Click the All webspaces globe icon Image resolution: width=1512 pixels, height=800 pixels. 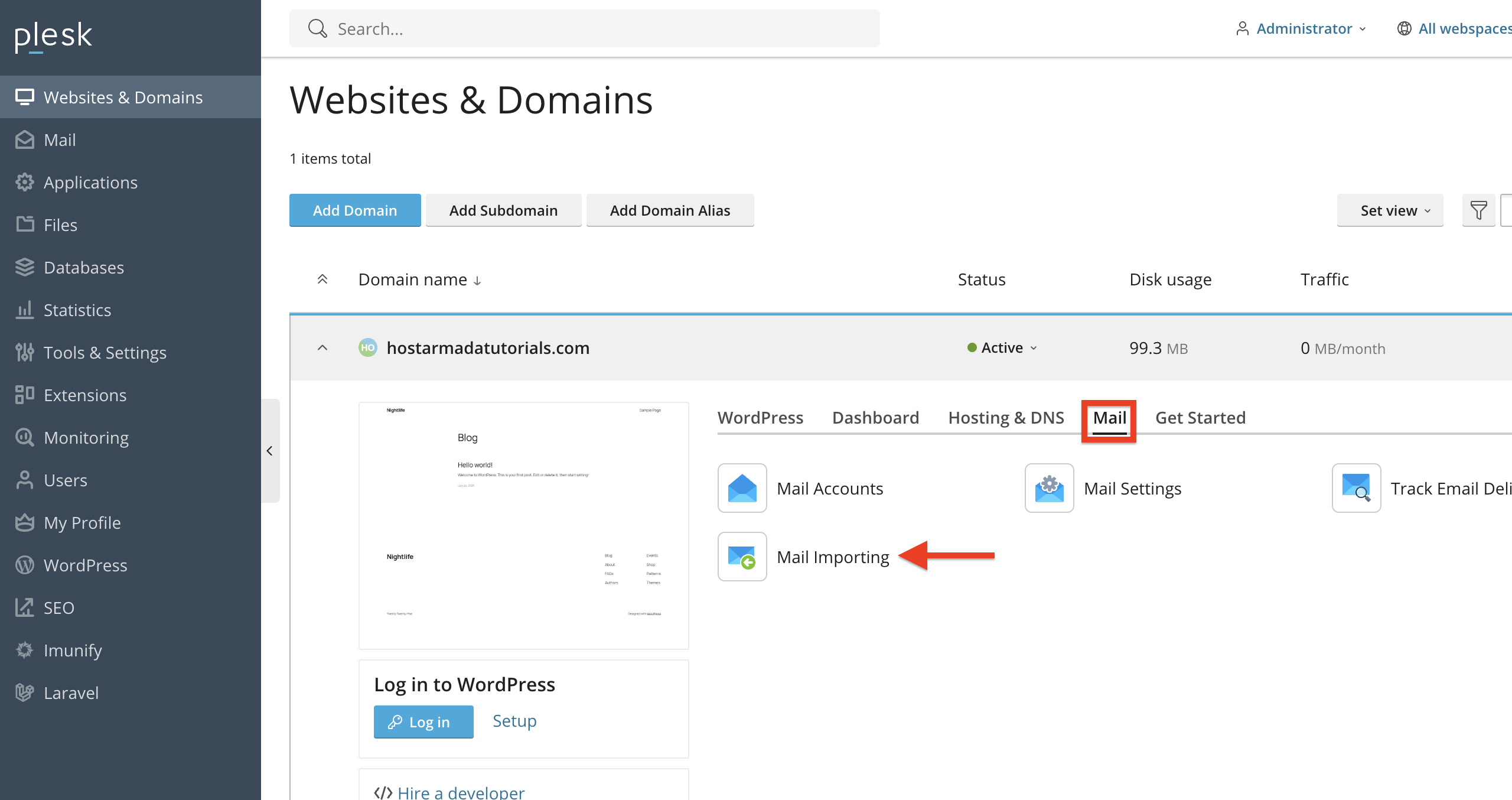coord(1404,28)
